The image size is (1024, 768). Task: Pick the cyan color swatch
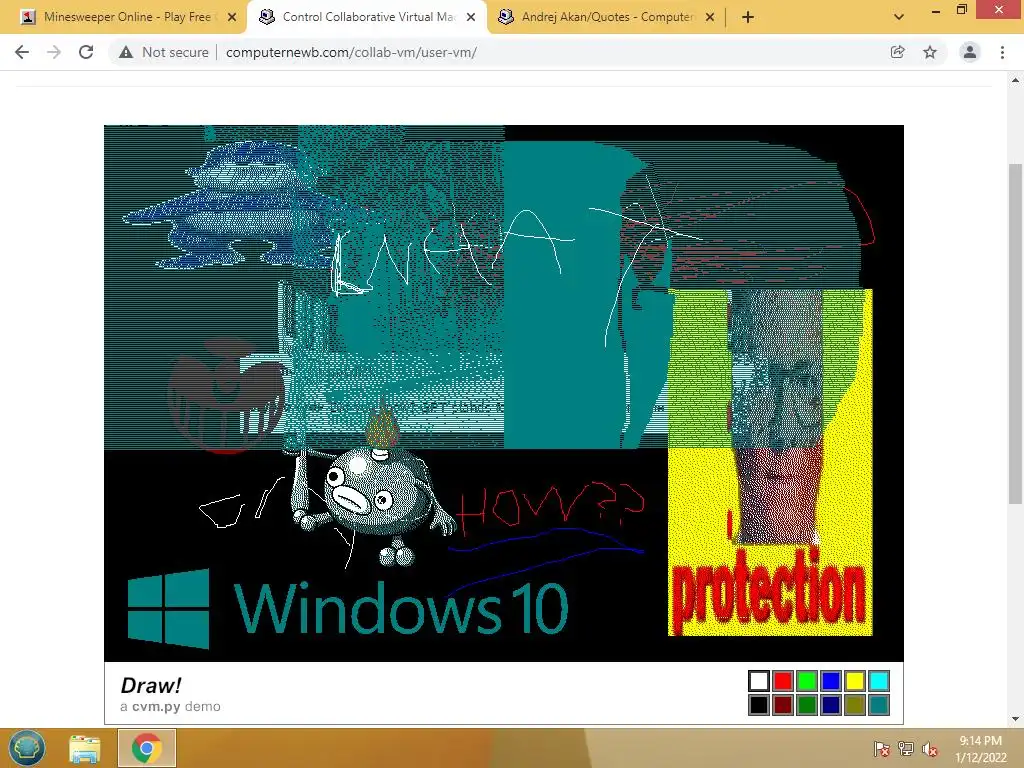pos(879,681)
